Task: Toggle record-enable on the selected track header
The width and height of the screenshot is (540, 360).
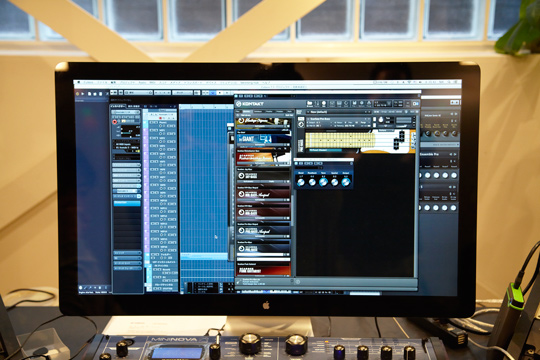Action: click(160, 118)
